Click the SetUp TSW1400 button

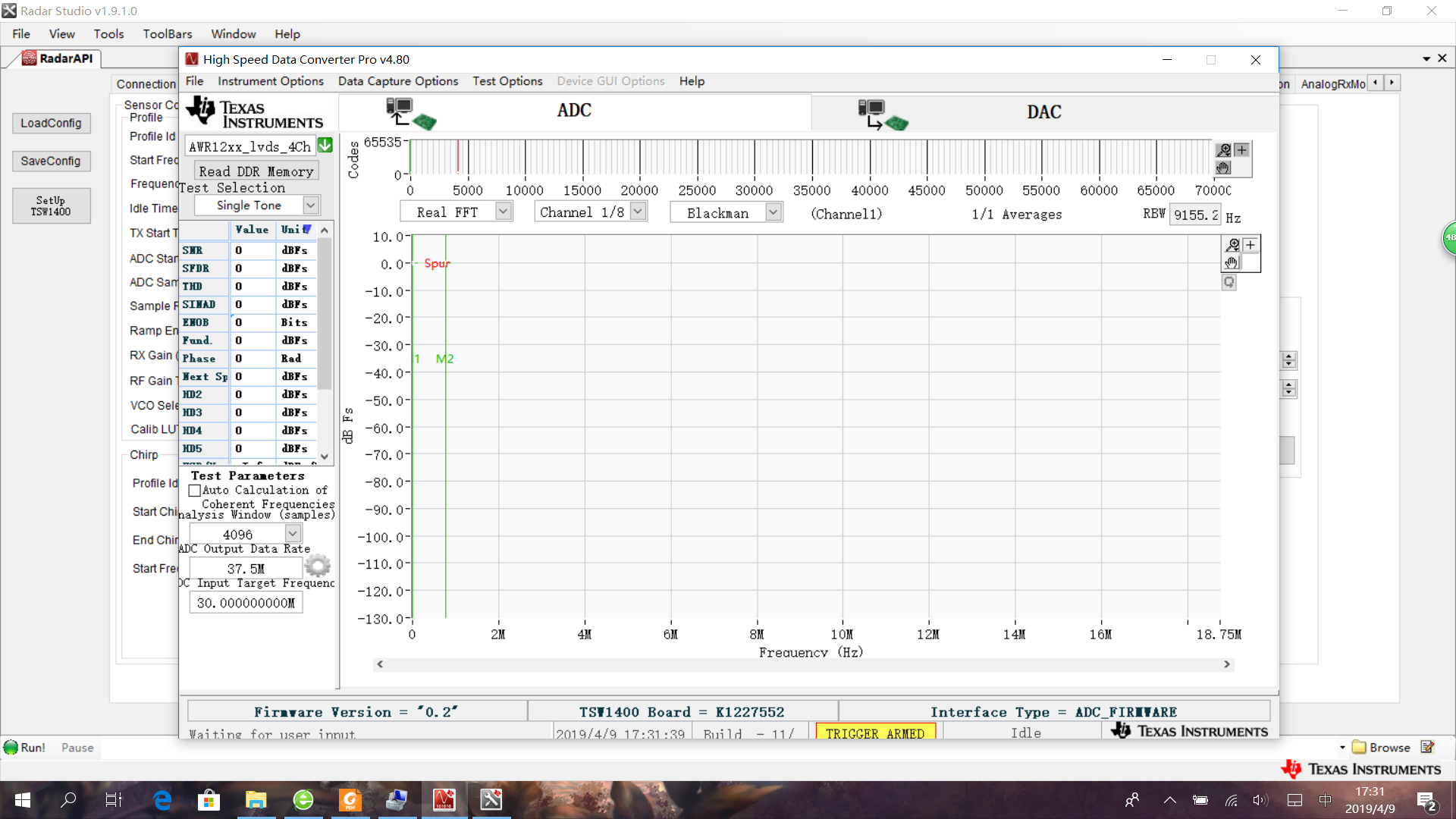pyautogui.click(x=51, y=206)
